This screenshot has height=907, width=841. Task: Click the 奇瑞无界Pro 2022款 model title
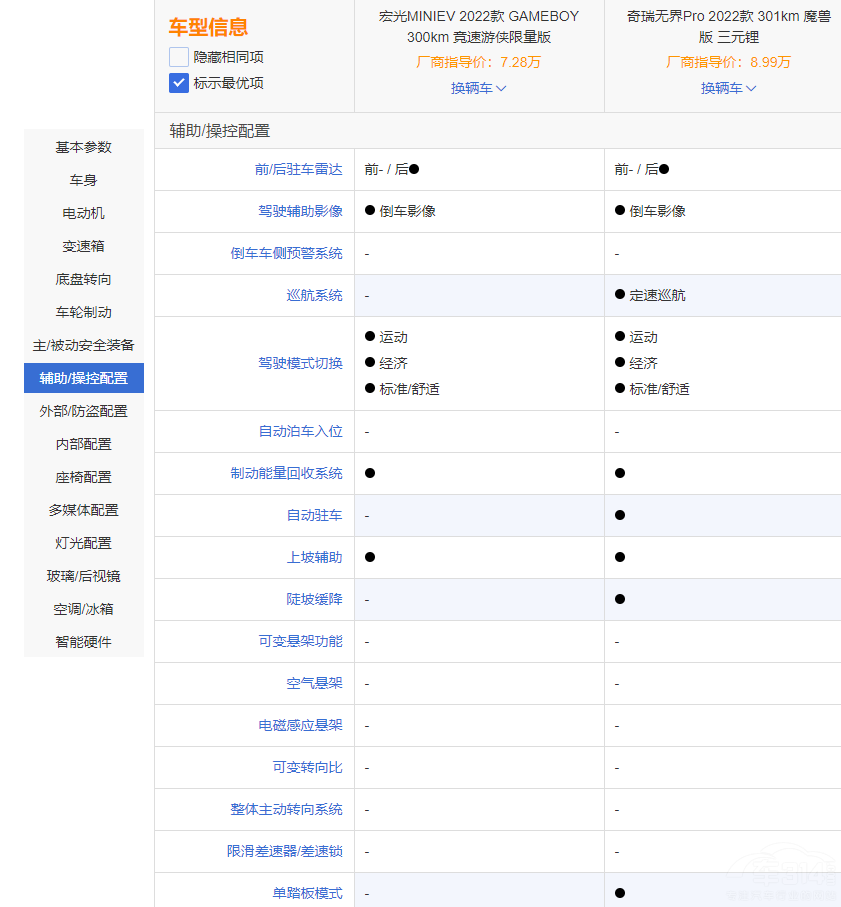coord(728,27)
